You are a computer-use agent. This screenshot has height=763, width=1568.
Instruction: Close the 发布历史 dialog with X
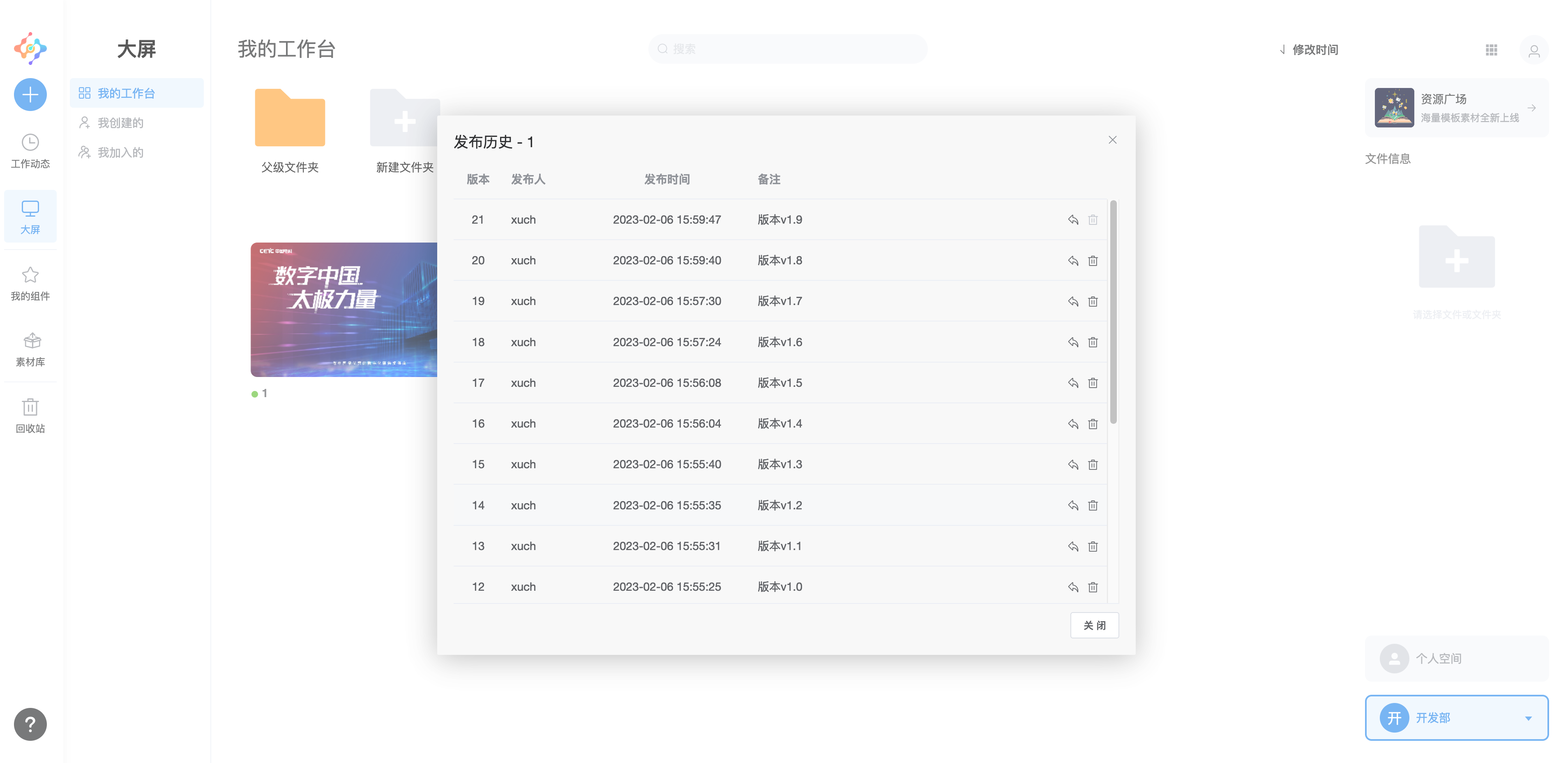pyautogui.click(x=1113, y=140)
